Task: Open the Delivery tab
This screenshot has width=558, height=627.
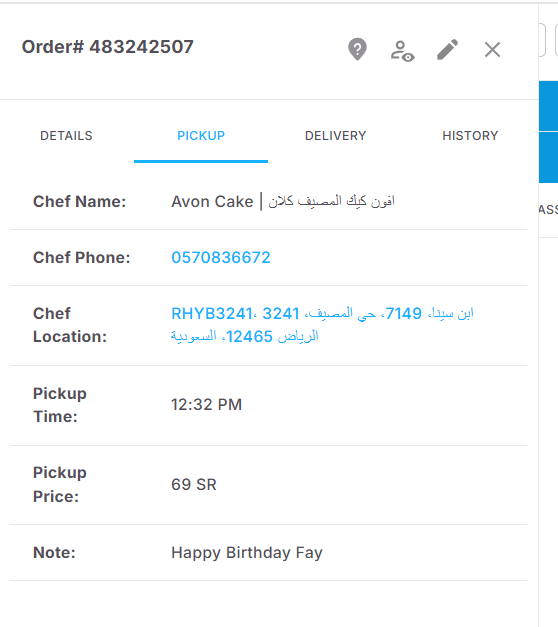Action: [336, 136]
